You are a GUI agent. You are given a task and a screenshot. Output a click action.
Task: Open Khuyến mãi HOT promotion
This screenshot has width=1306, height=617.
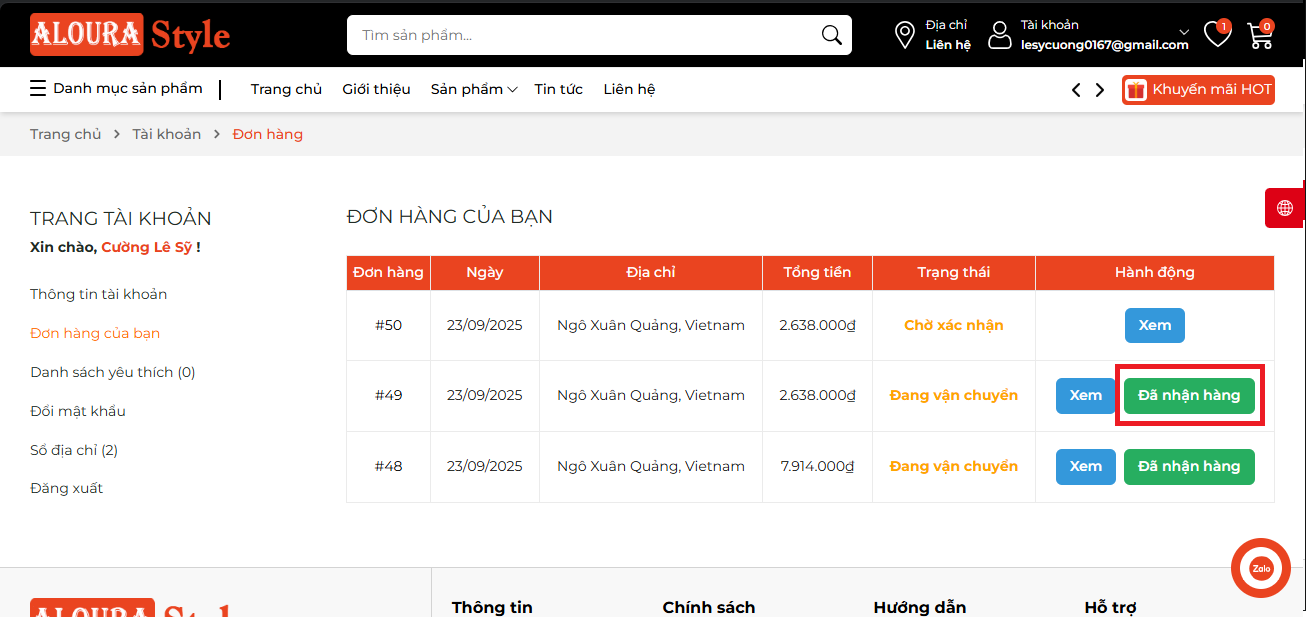[1198, 89]
